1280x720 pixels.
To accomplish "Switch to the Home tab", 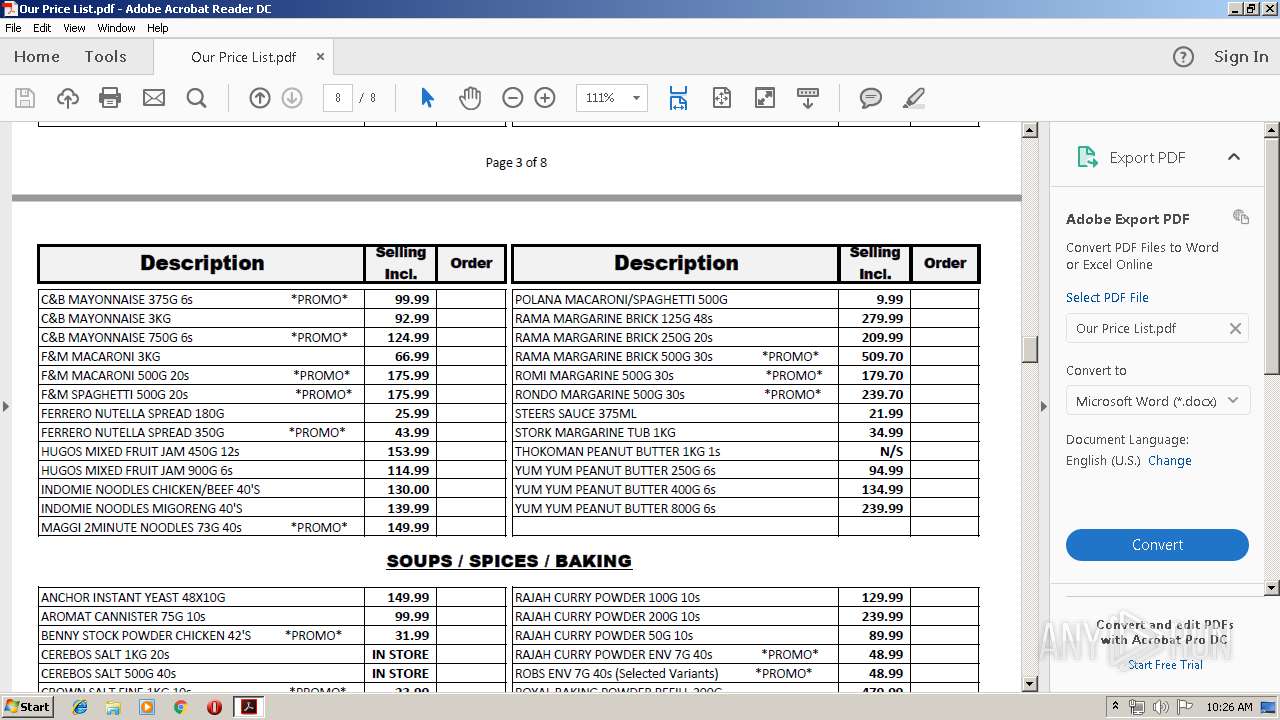I will (x=37, y=57).
